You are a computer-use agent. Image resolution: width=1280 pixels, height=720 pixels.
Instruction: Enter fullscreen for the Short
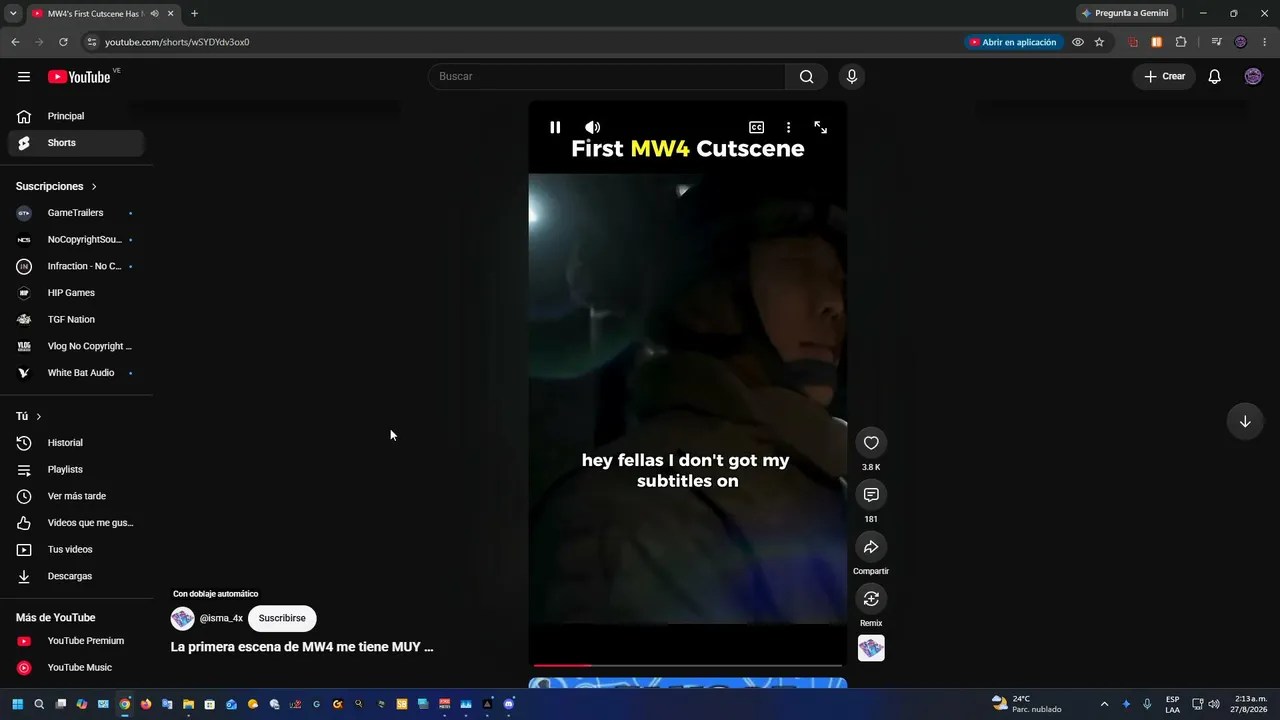820,127
